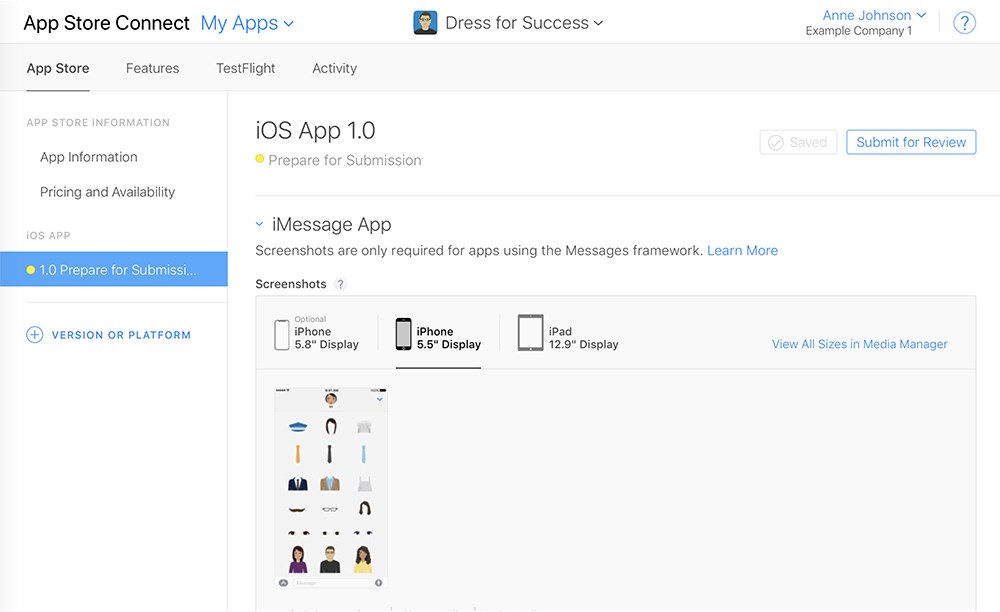Open the help question mark icon

[x=964, y=23]
